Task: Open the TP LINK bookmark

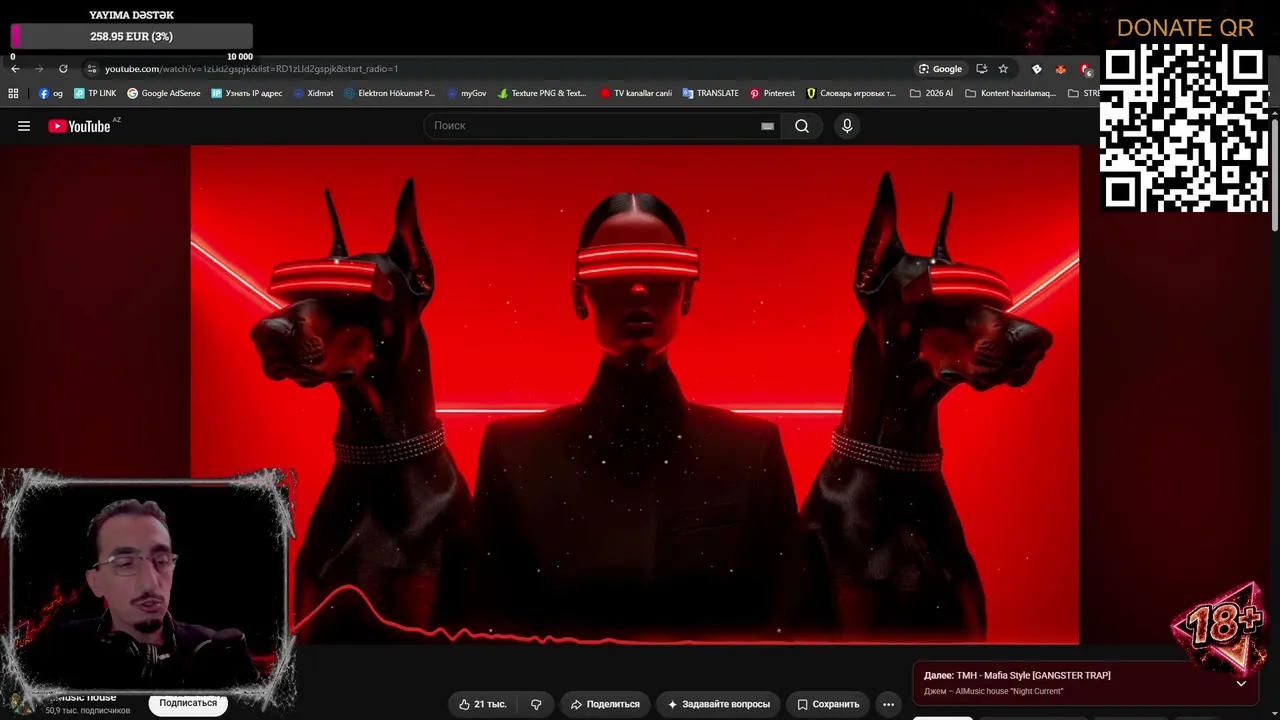Action: [95, 93]
